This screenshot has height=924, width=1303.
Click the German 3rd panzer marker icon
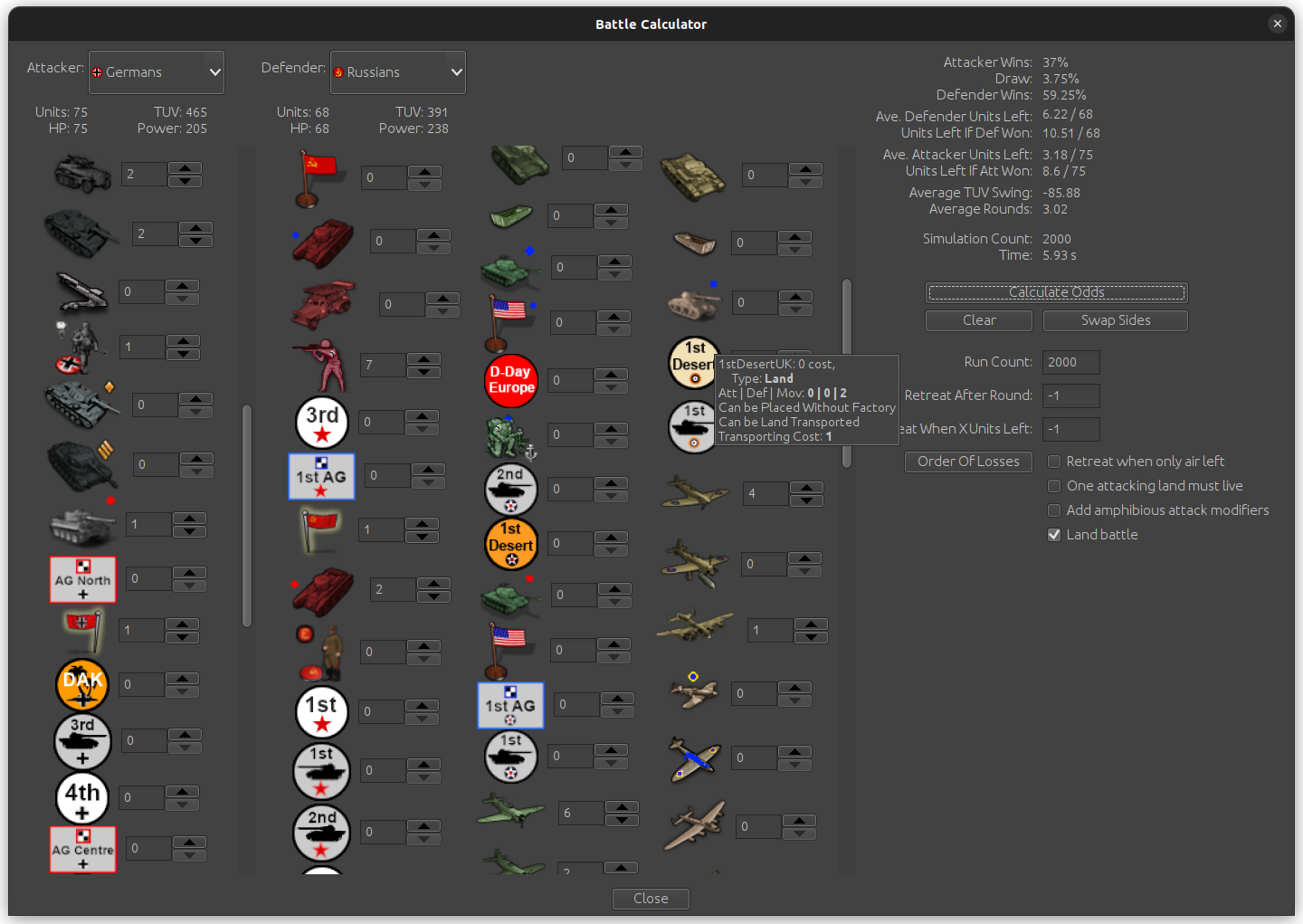pos(82,740)
